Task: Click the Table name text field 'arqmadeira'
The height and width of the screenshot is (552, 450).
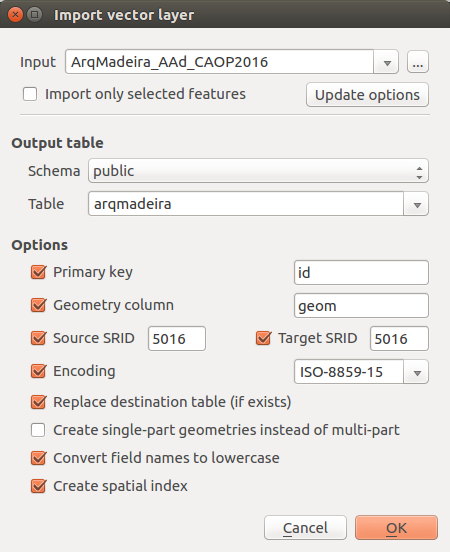Action: [246, 204]
